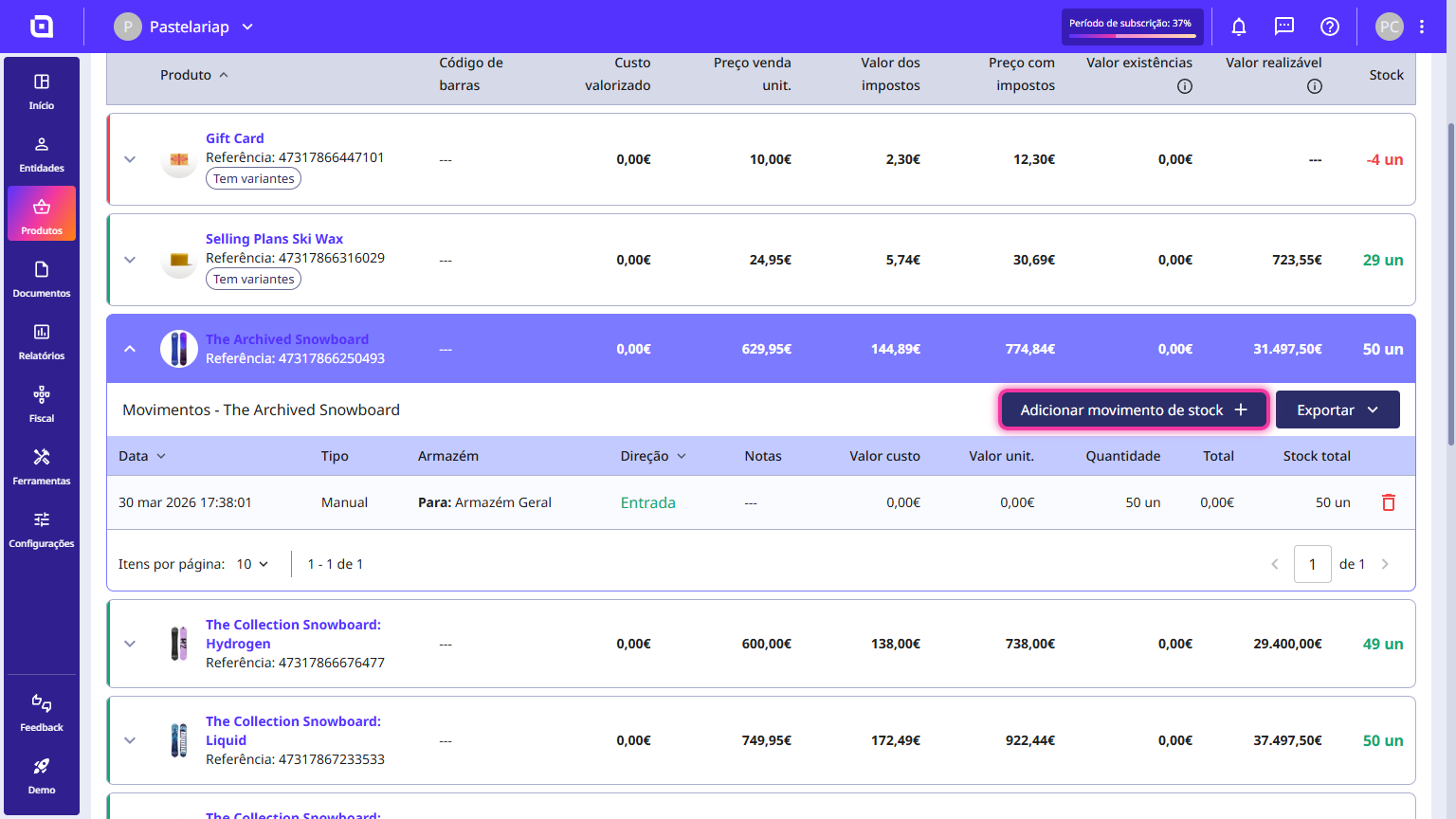Open the Pastelariap company selector
Image resolution: width=1456 pixels, height=819 pixels.
(x=184, y=27)
